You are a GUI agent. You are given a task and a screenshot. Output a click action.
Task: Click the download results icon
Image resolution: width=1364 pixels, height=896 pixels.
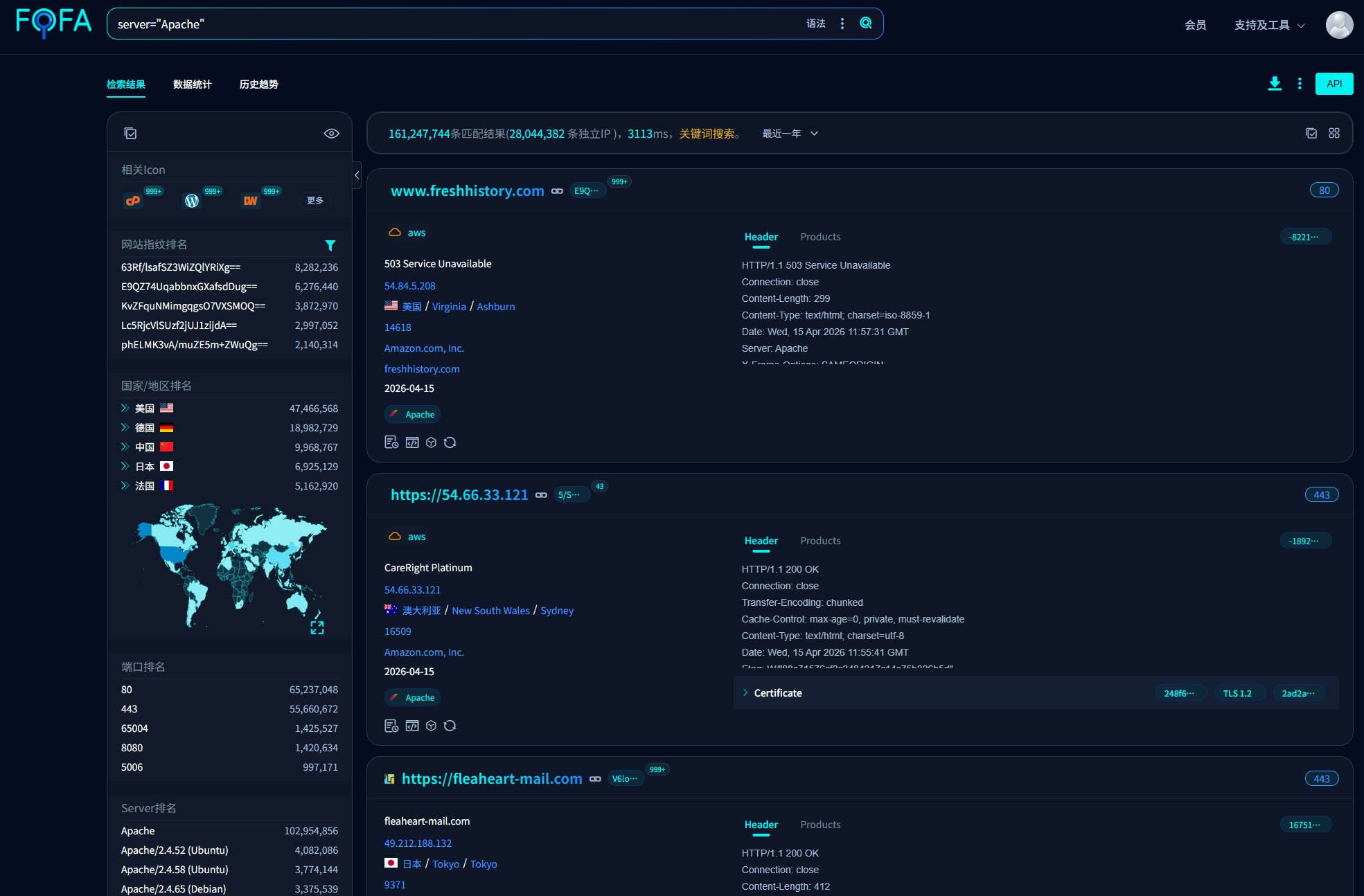click(x=1275, y=84)
